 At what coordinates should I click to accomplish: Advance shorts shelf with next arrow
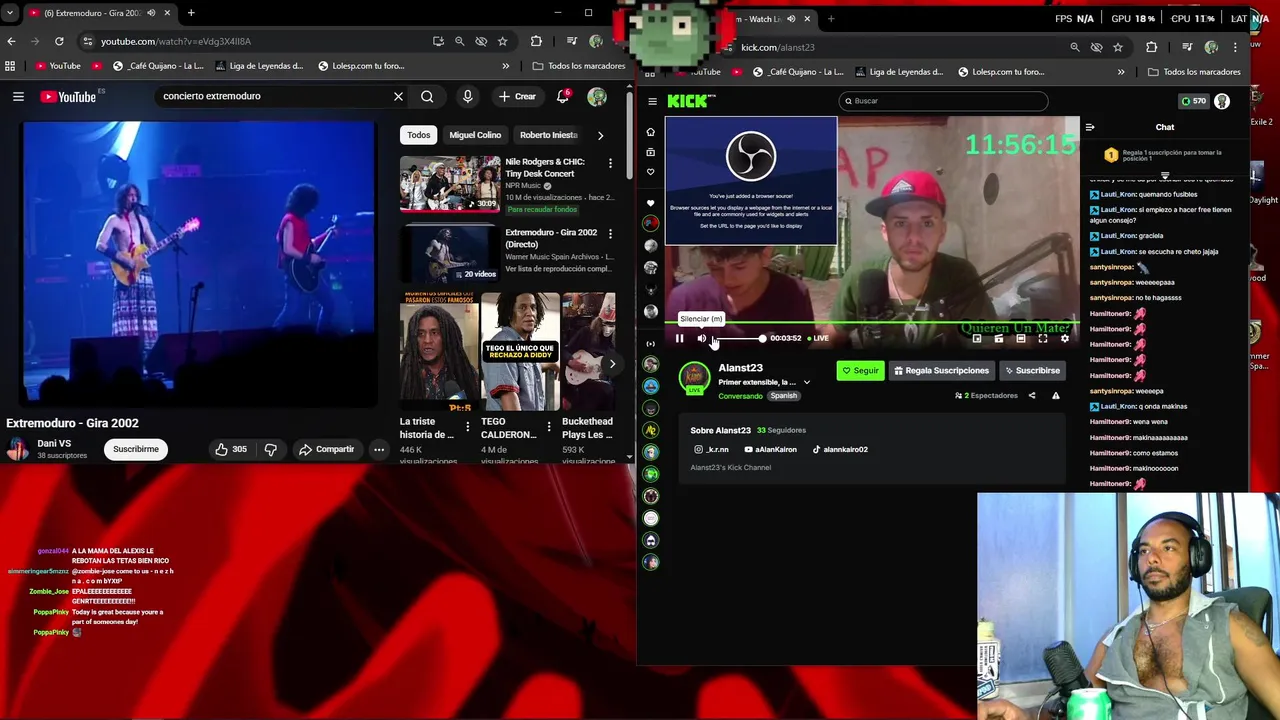[612, 364]
